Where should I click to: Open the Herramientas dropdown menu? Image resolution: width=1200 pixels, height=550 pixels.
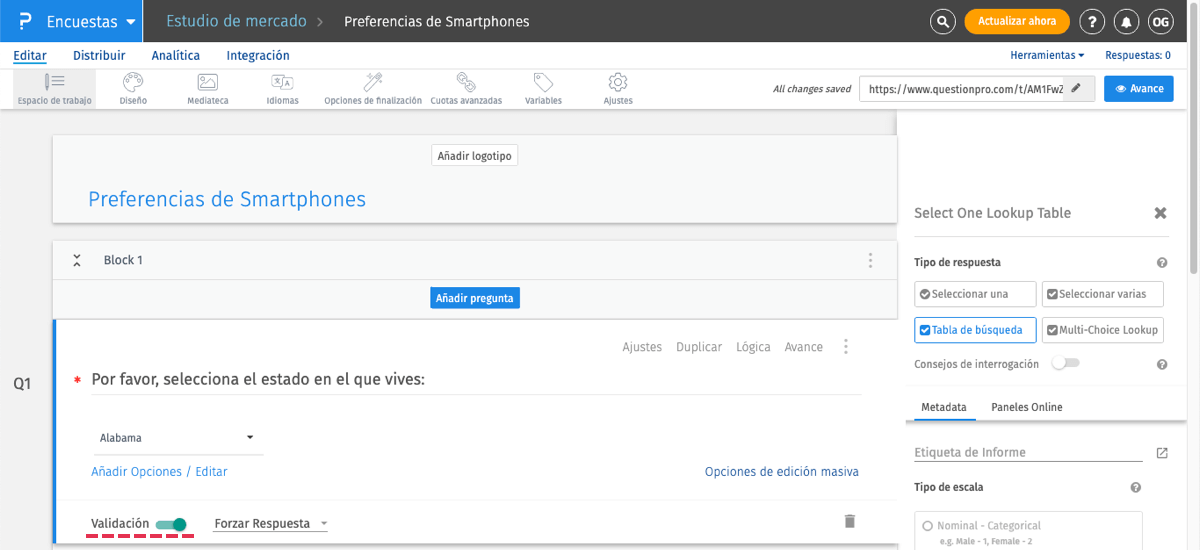pos(1047,56)
